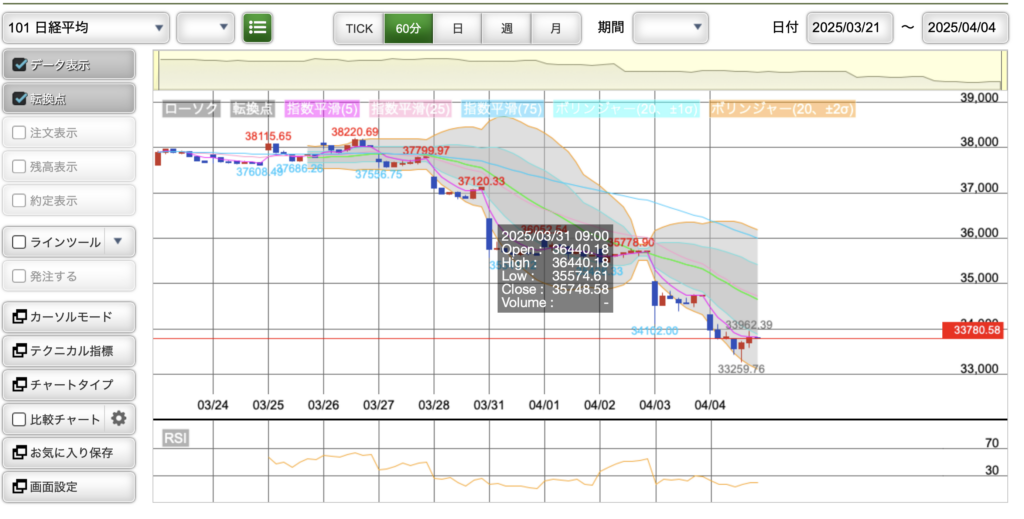Image resolution: width=1024 pixels, height=519 pixels.
Task: Click the カーソルモード popup icon
Action: (x=19, y=317)
